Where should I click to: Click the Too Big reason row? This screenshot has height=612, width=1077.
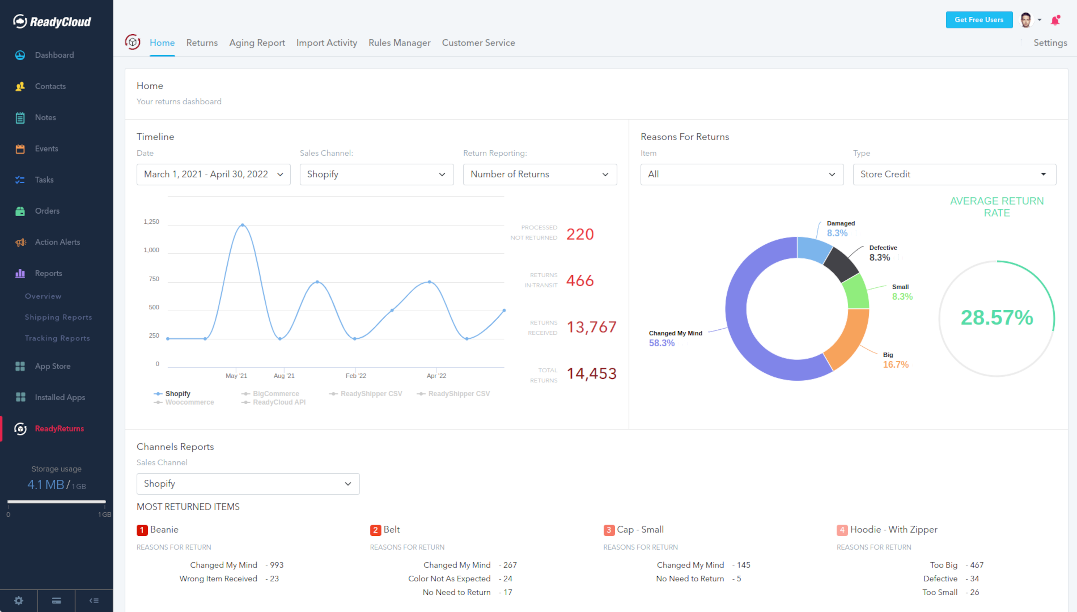pyautogui.click(x=957, y=565)
